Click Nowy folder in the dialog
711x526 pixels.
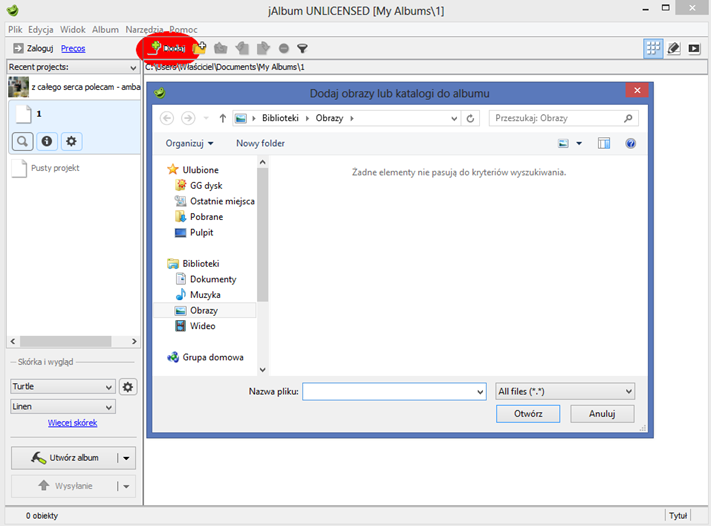coord(260,143)
